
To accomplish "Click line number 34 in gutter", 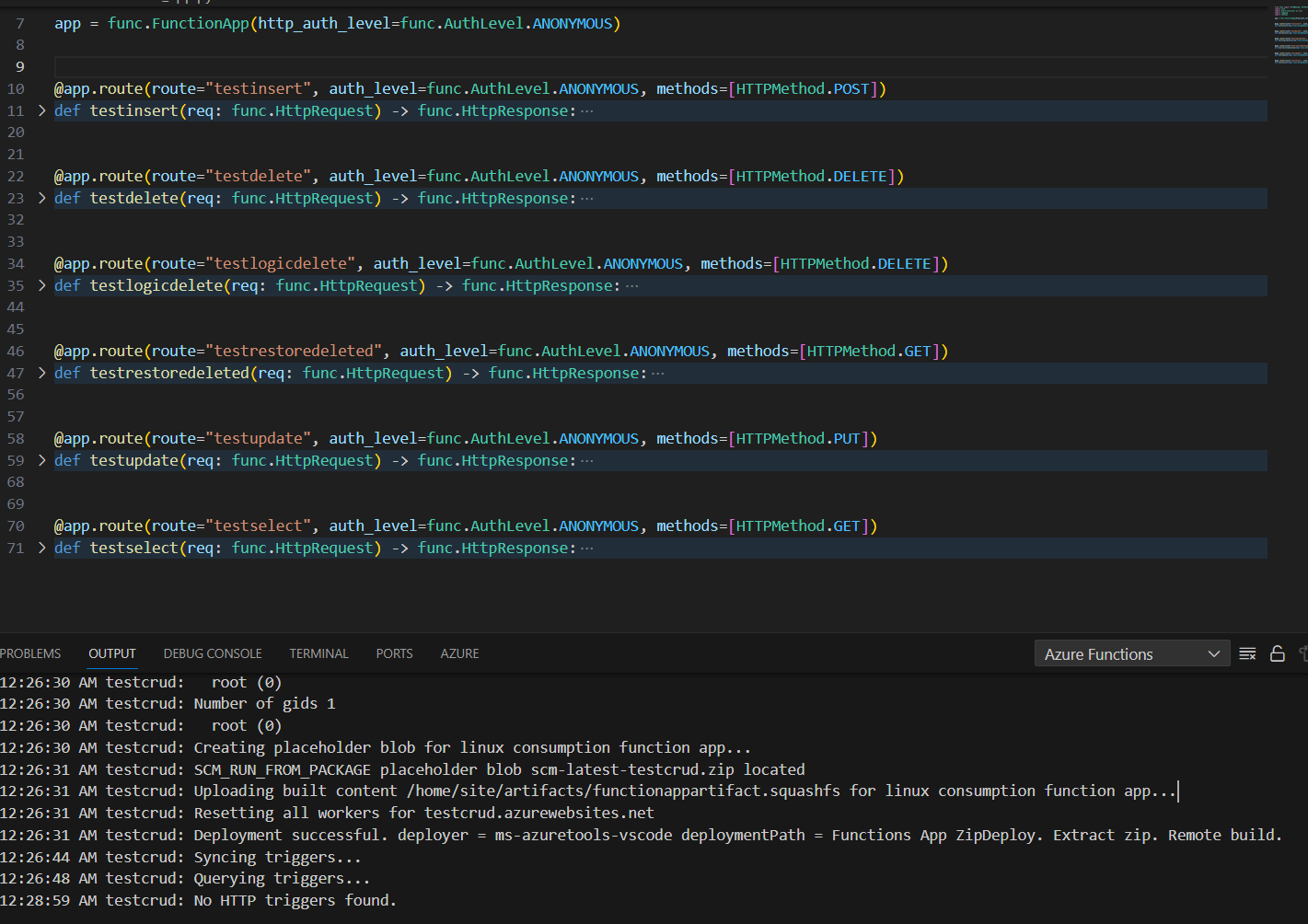I will click(16, 263).
